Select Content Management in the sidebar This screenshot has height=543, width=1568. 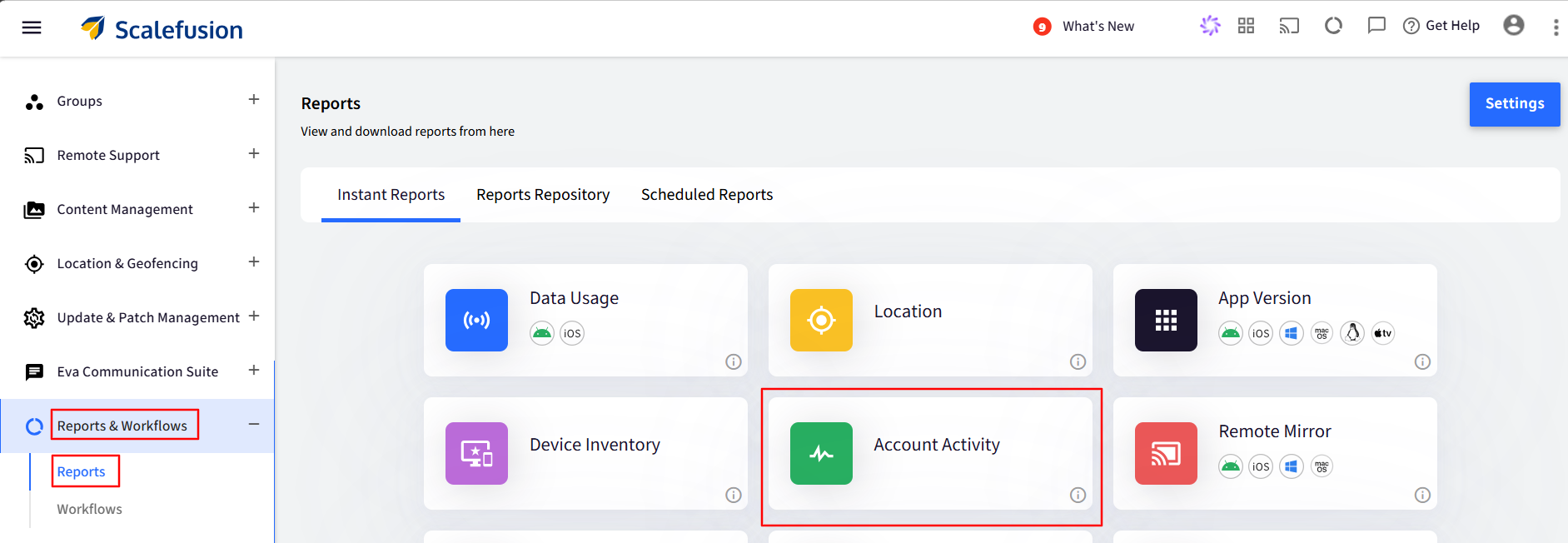tap(125, 210)
